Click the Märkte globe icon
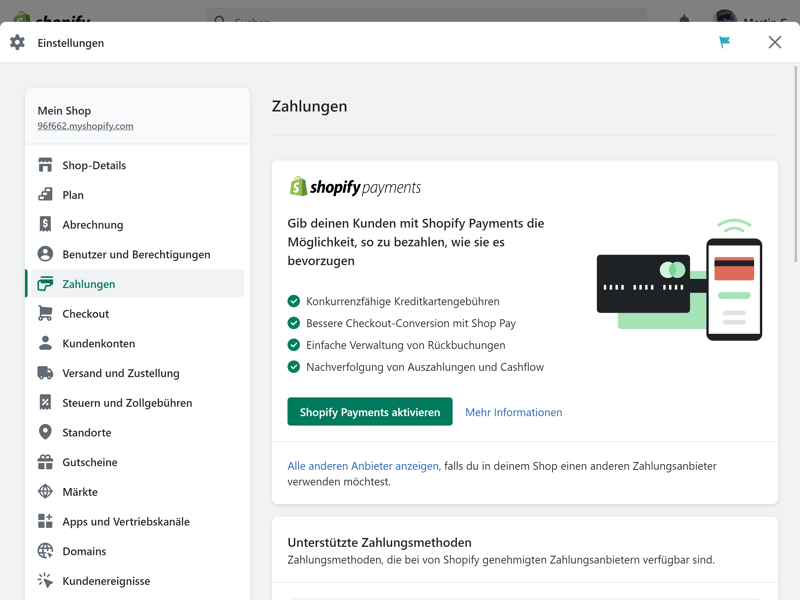800x600 pixels. [x=45, y=492]
